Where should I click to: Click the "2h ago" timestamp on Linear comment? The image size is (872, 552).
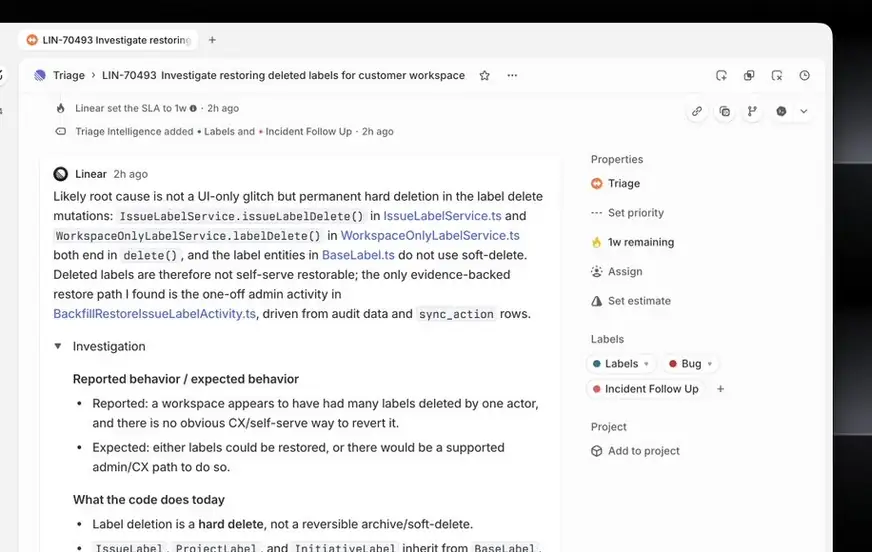[131, 174]
